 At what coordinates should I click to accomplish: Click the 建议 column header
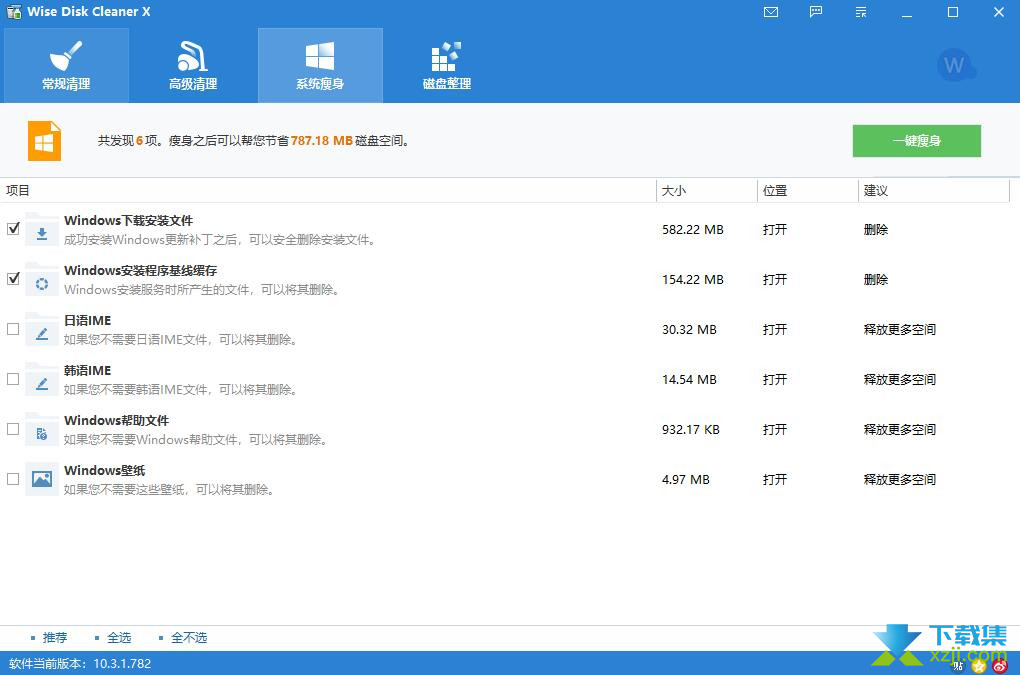tap(934, 191)
